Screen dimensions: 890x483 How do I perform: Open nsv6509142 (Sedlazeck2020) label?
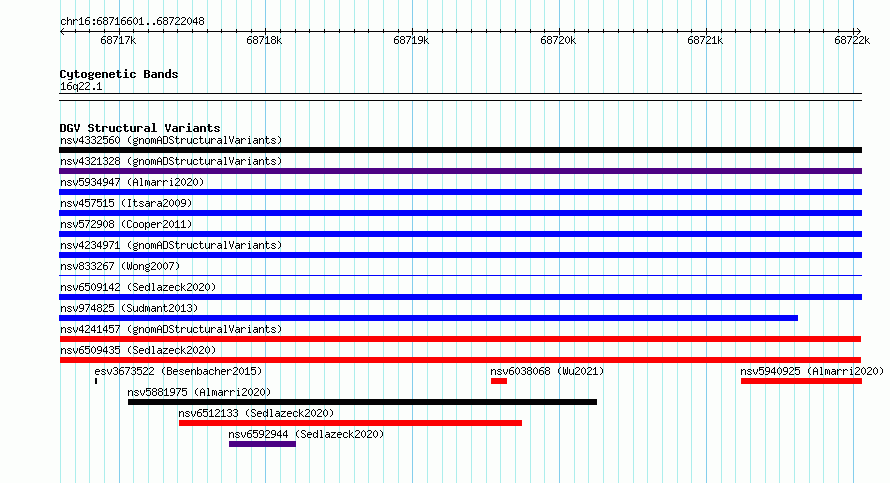tap(138, 287)
